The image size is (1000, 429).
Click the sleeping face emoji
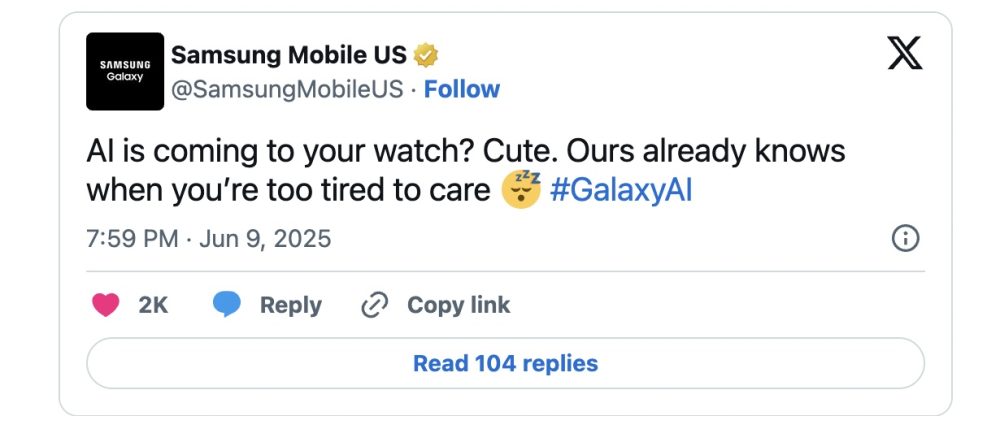pos(520,190)
